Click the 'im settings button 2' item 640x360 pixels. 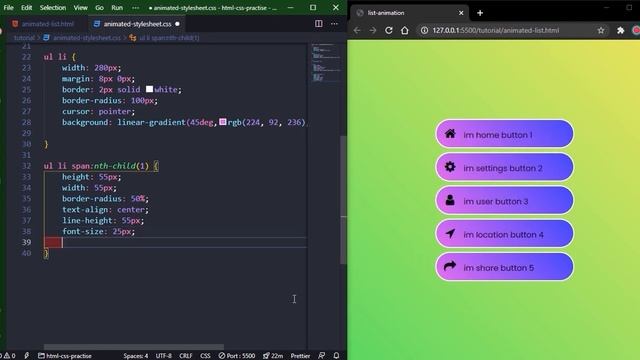(x=504, y=167)
